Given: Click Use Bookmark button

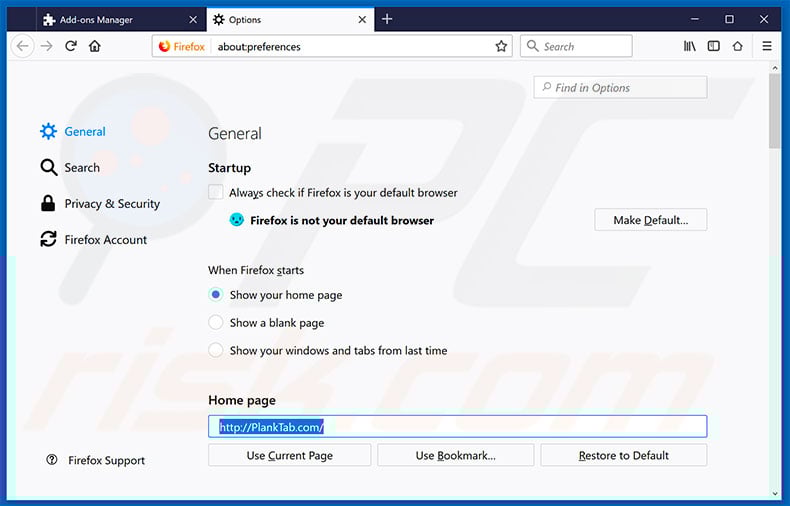Looking at the screenshot, I should [x=455, y=455].
